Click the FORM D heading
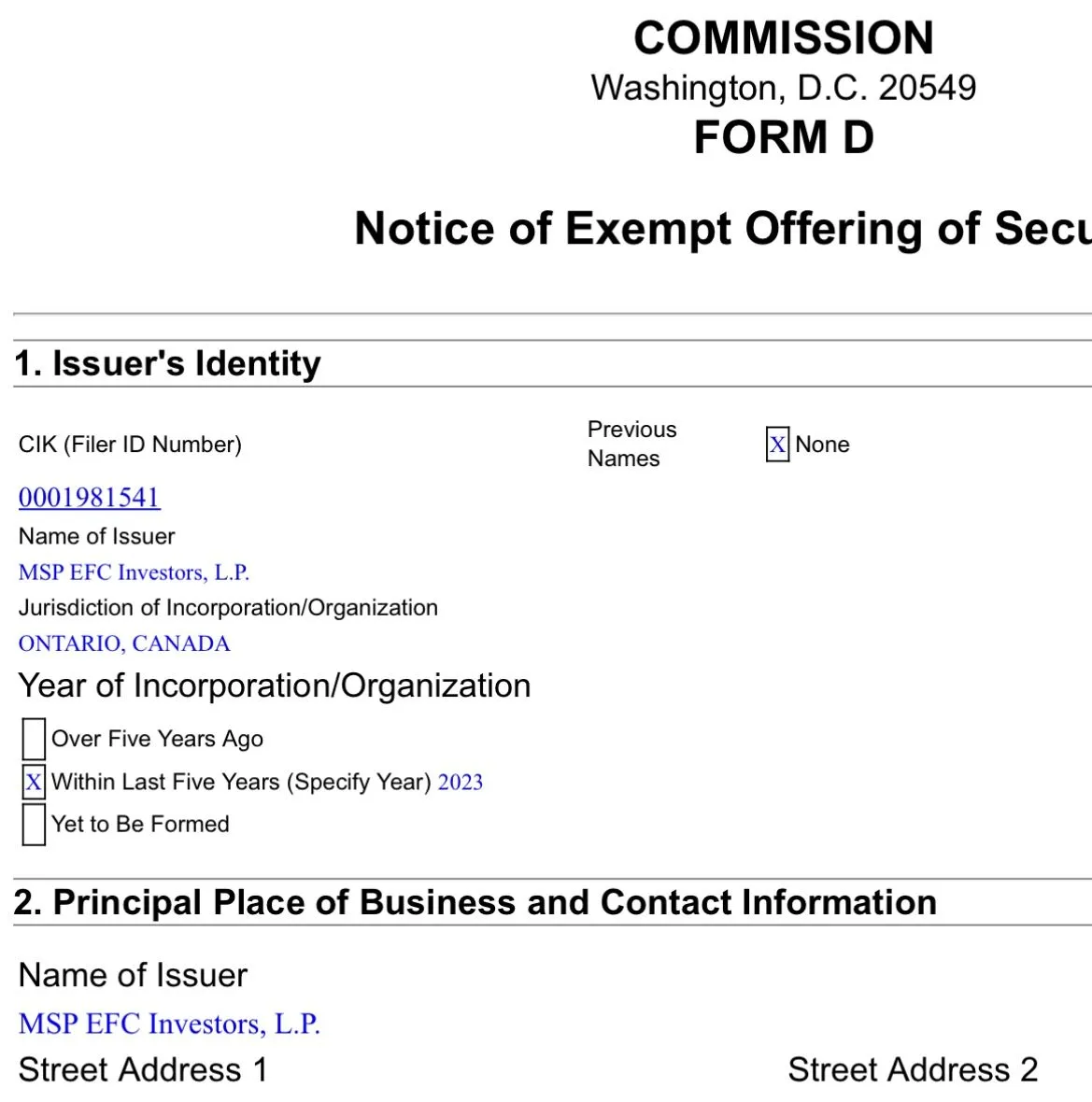The width and height of the screenshot is (1092, 1102). pyautogui.click(x=784, y=138)
